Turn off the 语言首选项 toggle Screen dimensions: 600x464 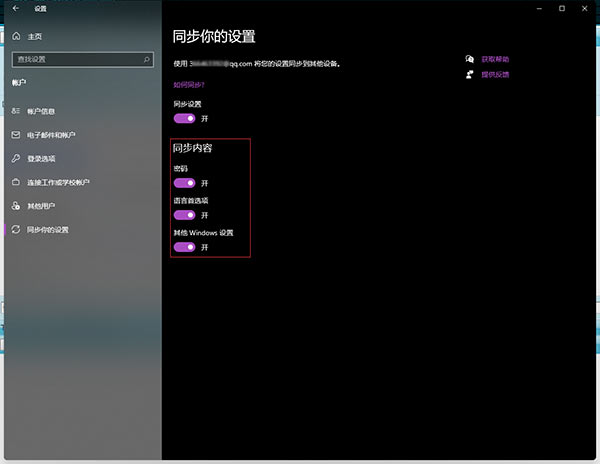click(184, 215)
